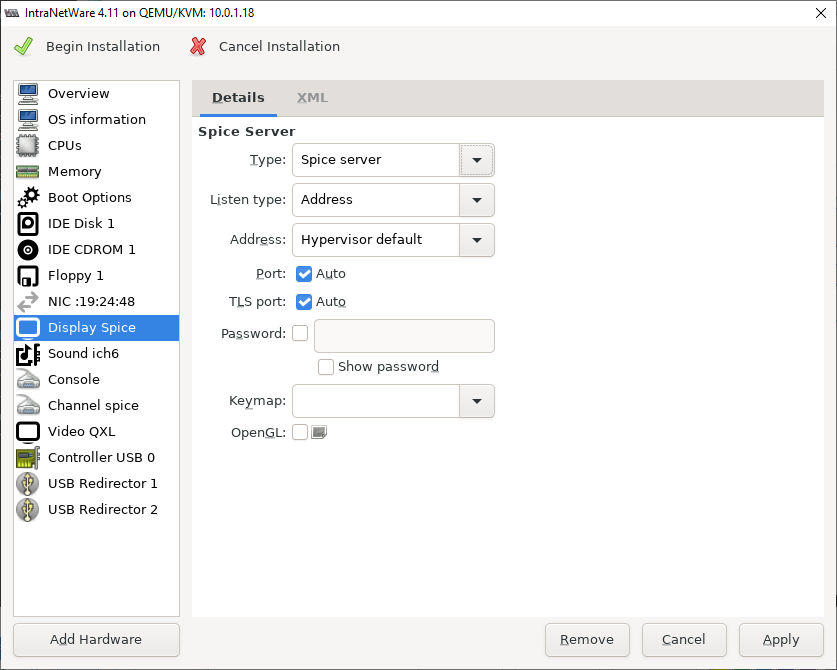Open the Type dropdown for Spice server
The image size is (837, 670).
477,160
